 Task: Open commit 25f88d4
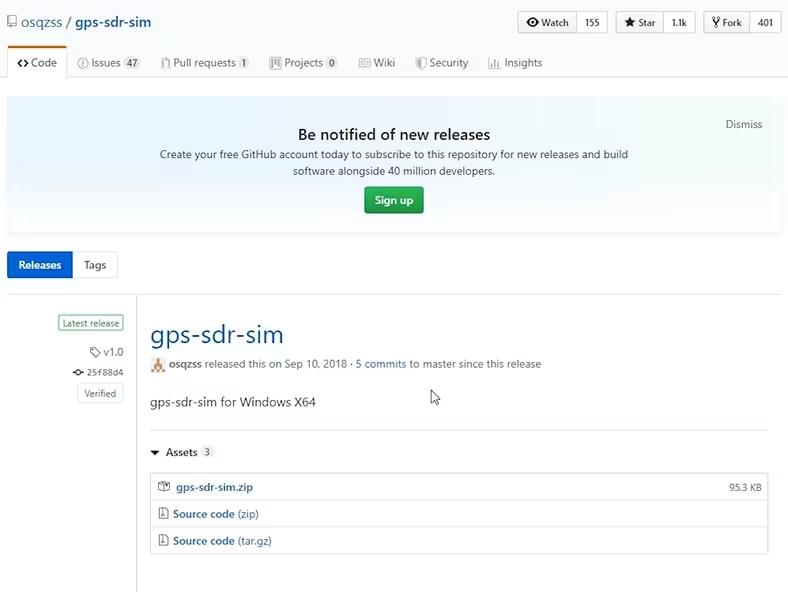coord(105,372)
